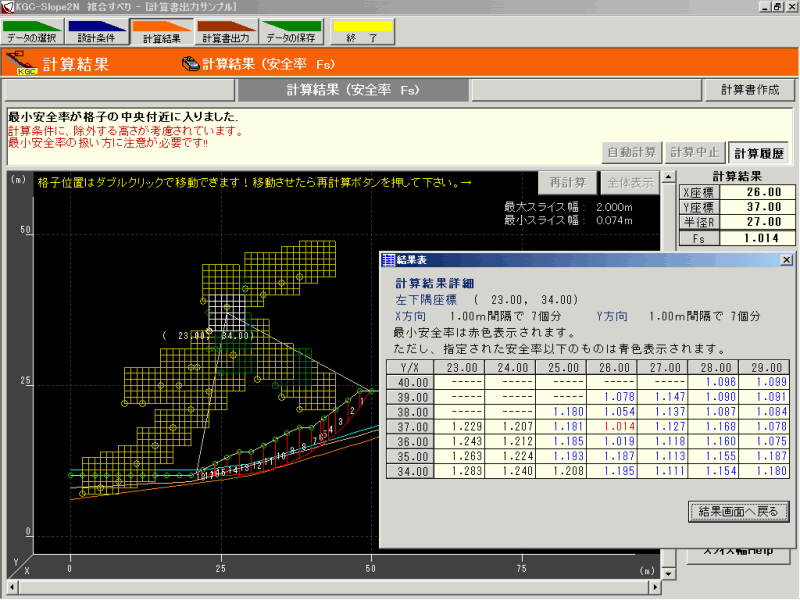Click the X座標 value field 26.00

[x=763, y=192]
